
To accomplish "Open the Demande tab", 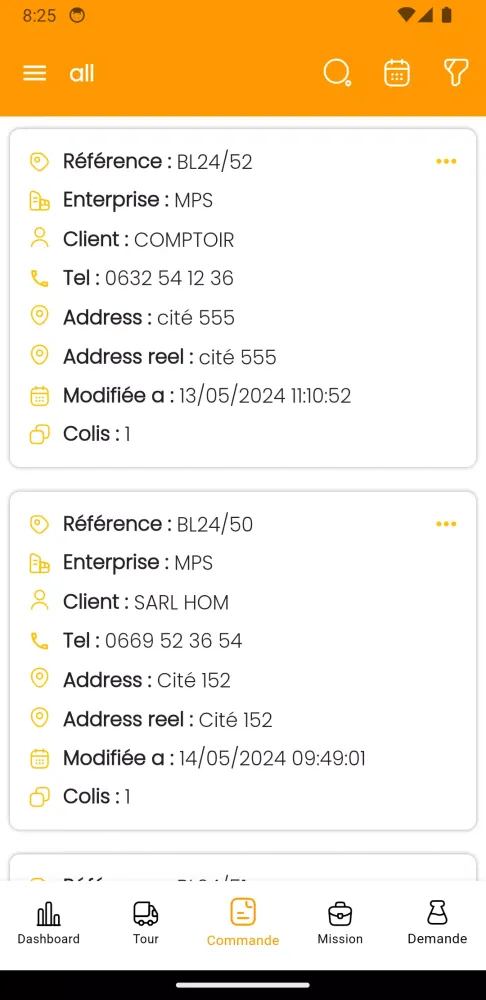I will coord(438,923).
